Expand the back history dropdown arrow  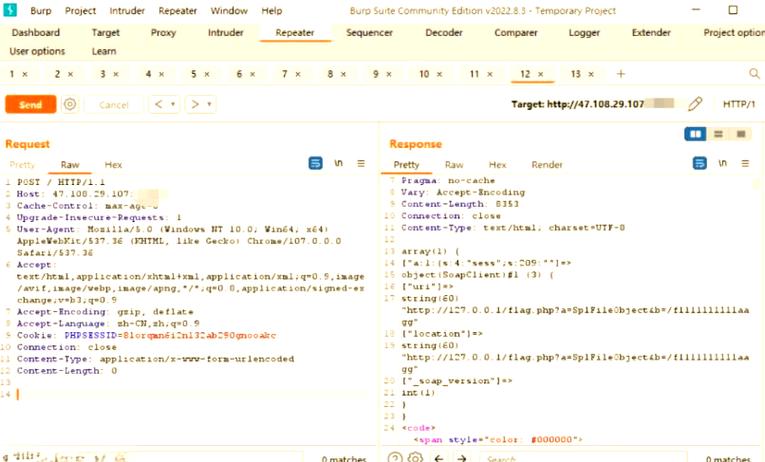[x=173, y=104]
